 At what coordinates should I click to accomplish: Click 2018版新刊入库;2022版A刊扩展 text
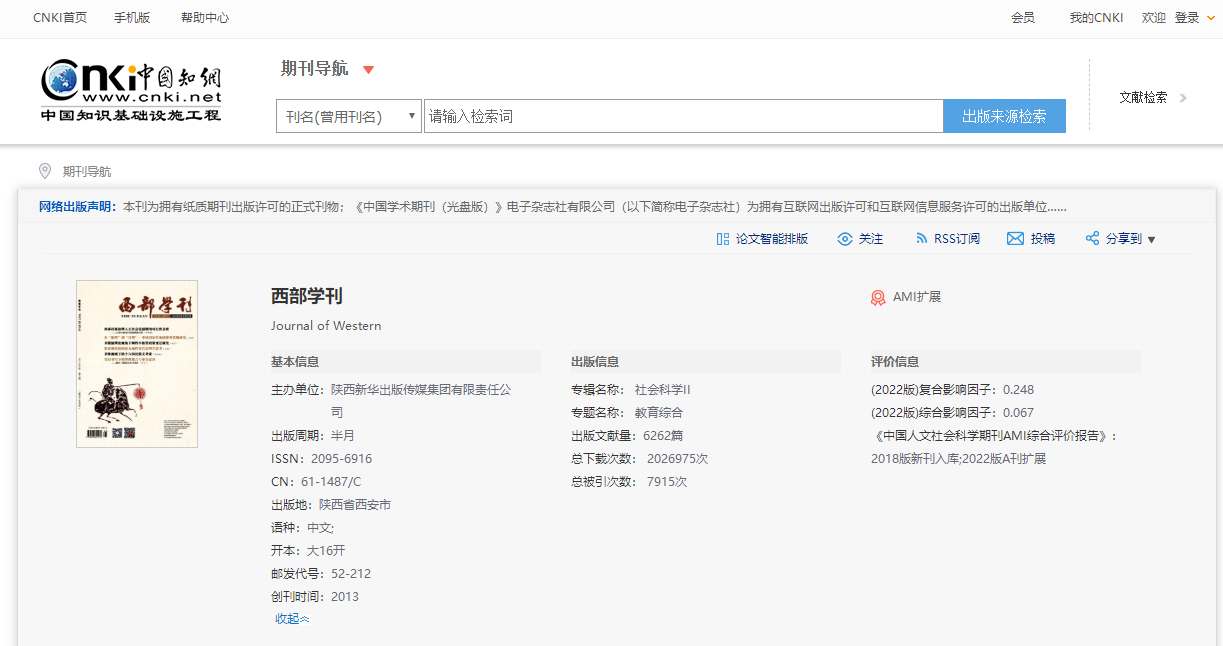pos(958,459)
